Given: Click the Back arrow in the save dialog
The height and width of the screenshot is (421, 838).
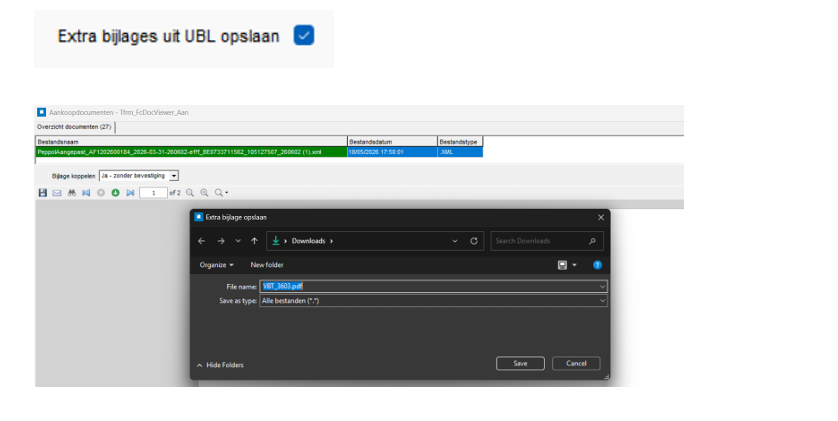Looking at the screenshot, I should 201,241.
